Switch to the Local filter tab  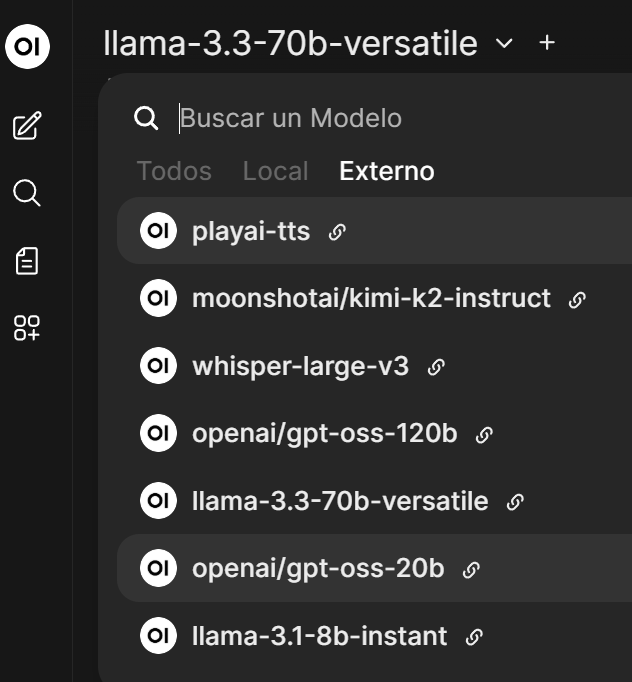click(275, 171)
